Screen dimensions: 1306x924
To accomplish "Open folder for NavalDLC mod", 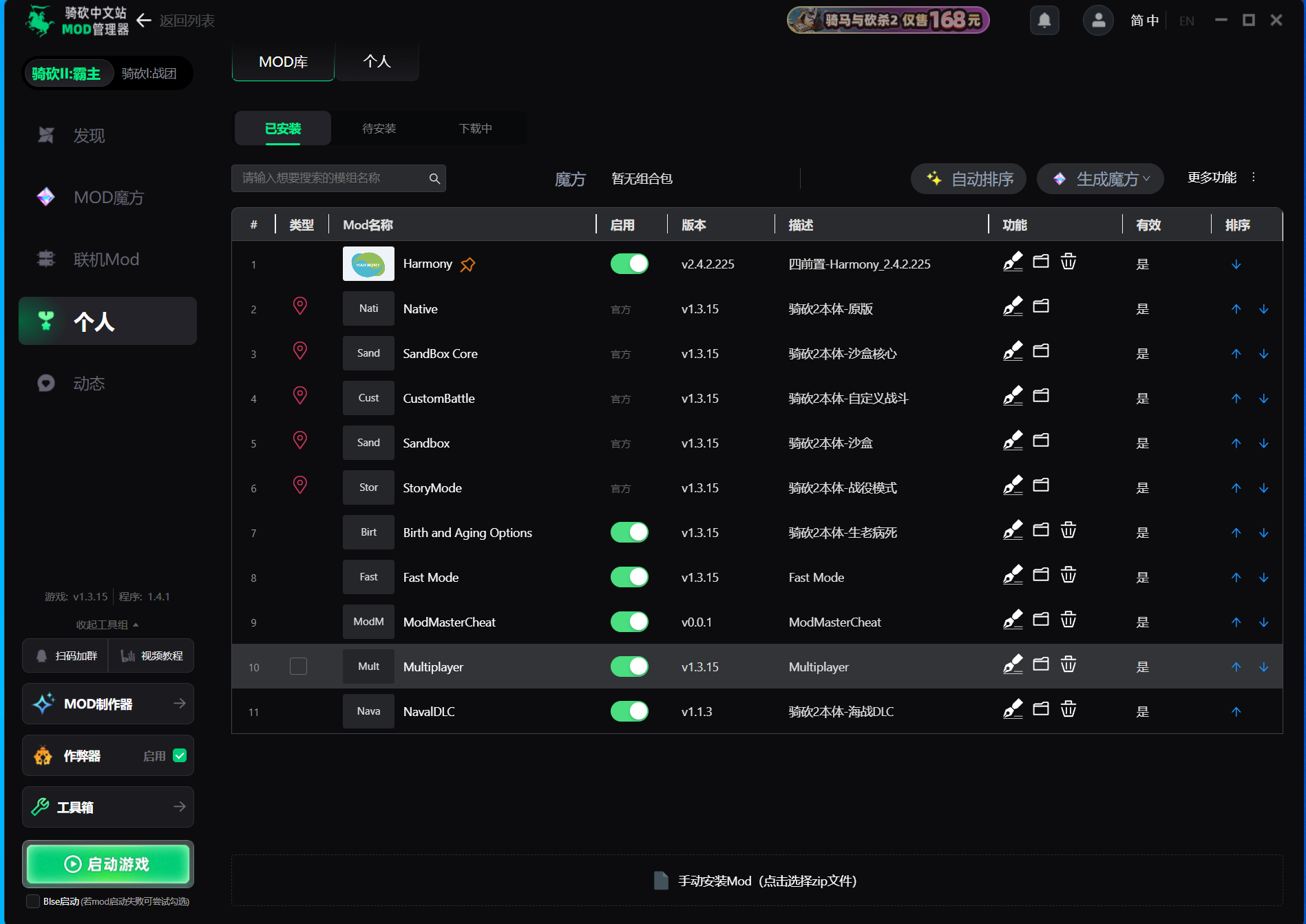I will pyautogui.click(x=1041, y=709).
